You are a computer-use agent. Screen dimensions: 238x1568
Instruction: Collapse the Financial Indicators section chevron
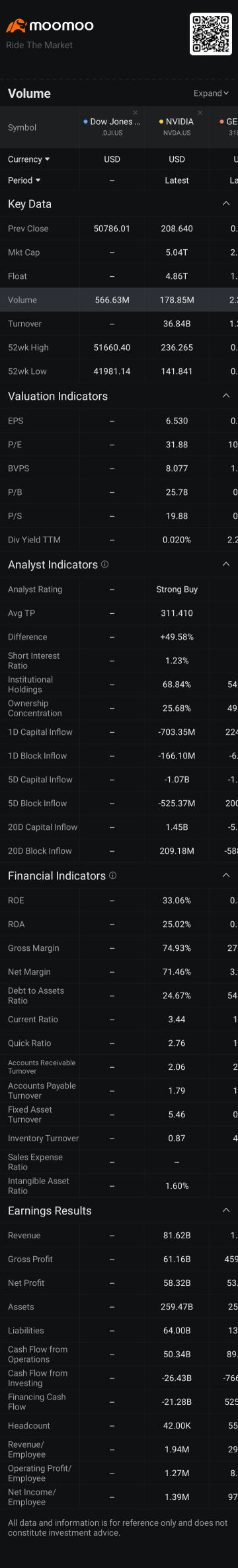[x=226, y=876]
